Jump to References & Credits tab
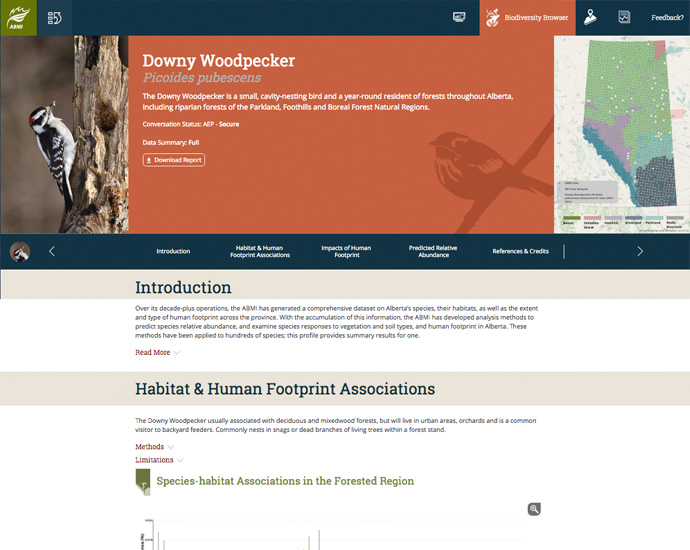Viewport: 690px width, 550px height. click(x=521, y=251)
